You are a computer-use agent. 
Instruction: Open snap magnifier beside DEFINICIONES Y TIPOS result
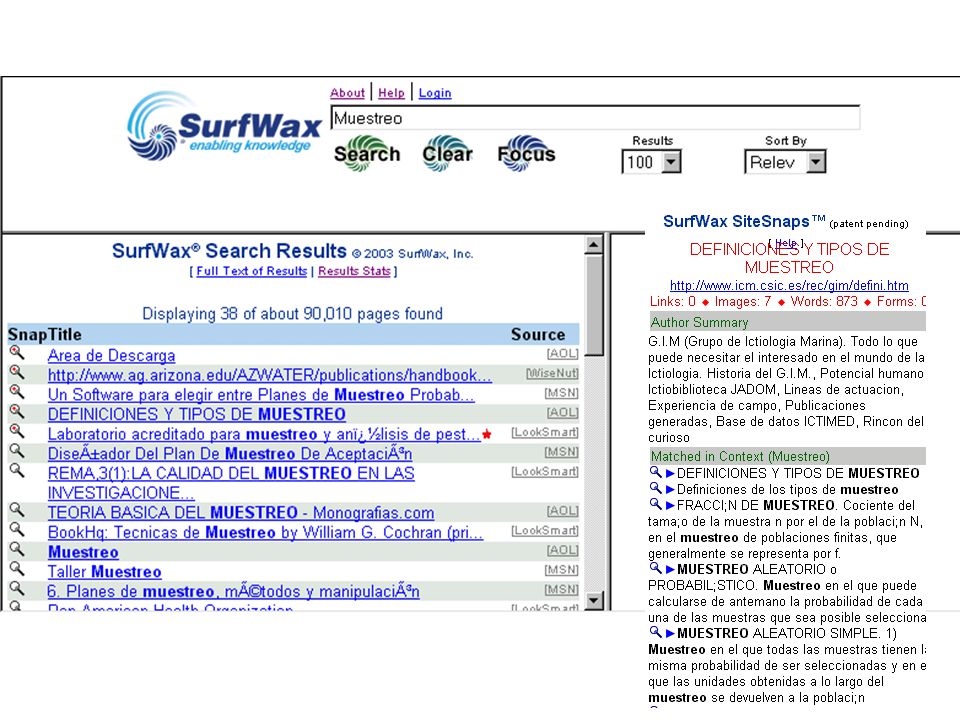(x=17, y=412)
